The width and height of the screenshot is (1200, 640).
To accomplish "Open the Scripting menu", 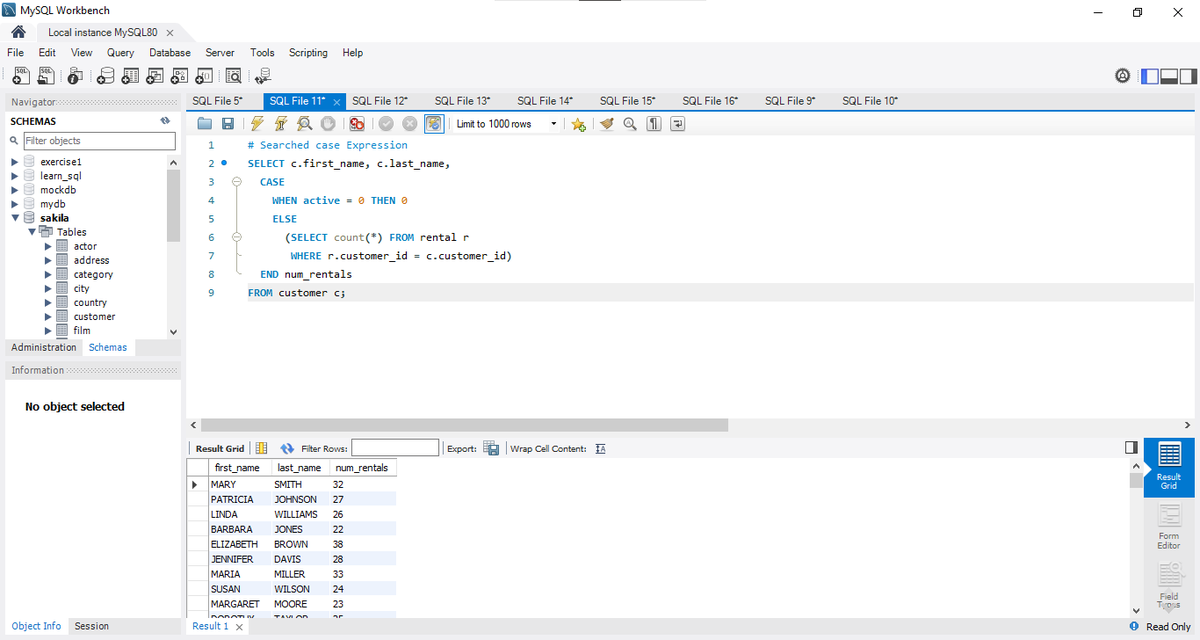I will (308, 52).
